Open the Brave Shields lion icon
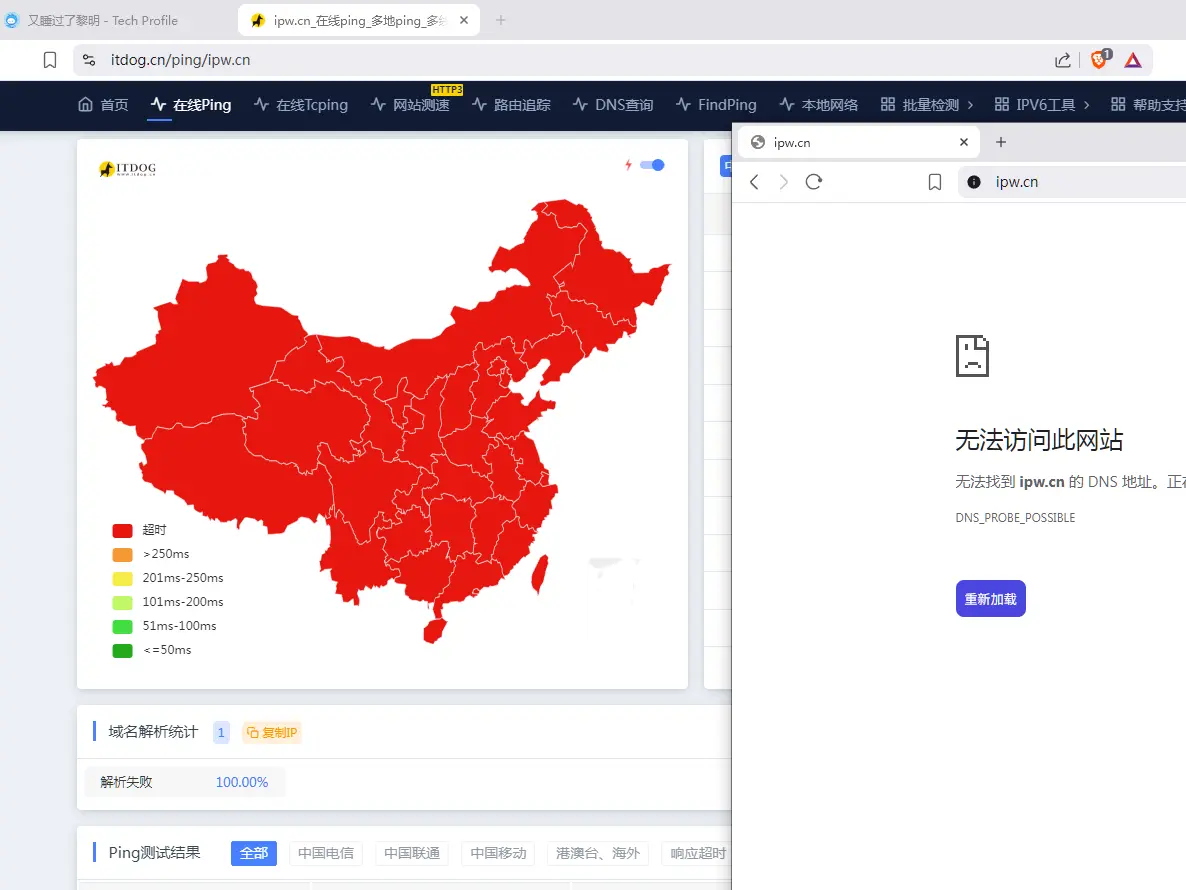The width and height of the screenshot is (1186, 890). coord(1101,59)
